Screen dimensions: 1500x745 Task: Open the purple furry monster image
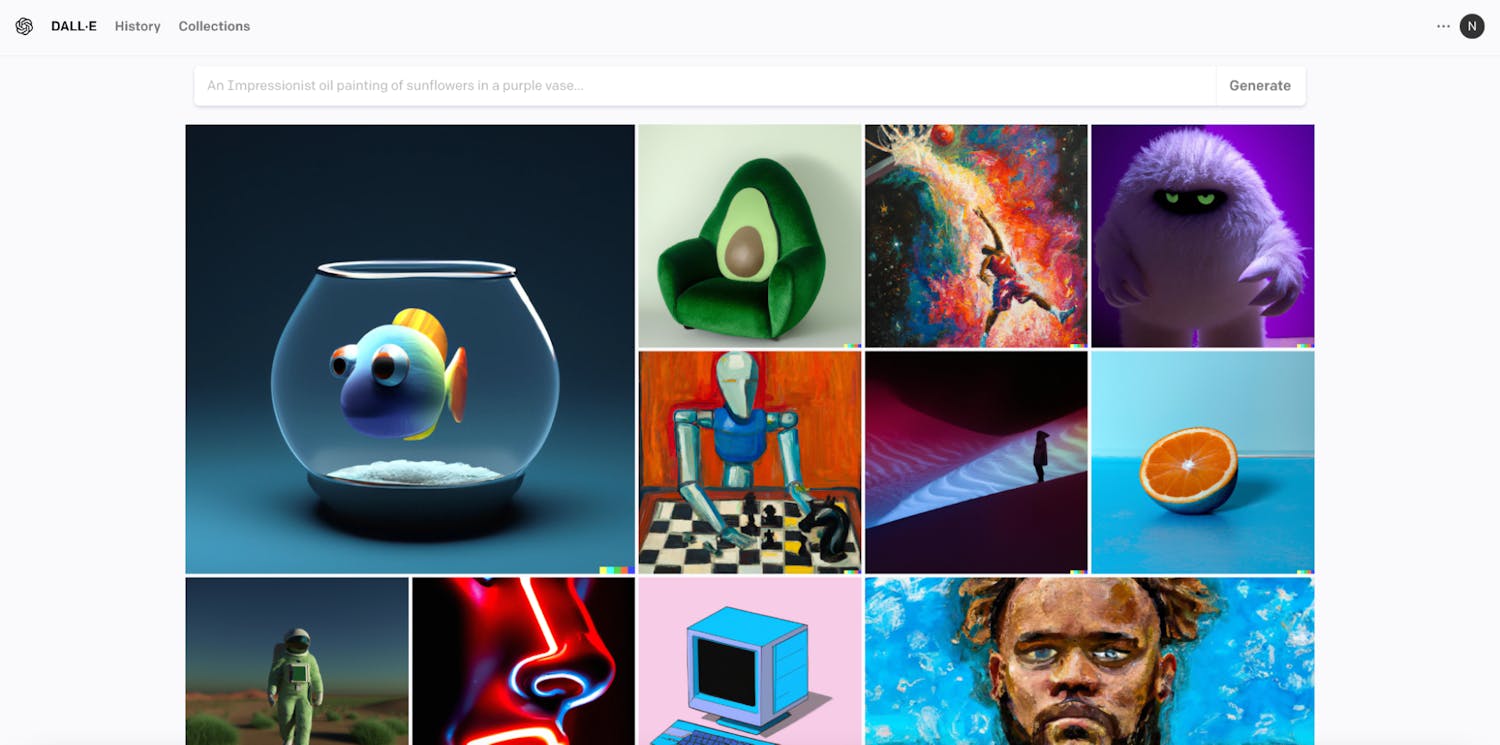1203,236
